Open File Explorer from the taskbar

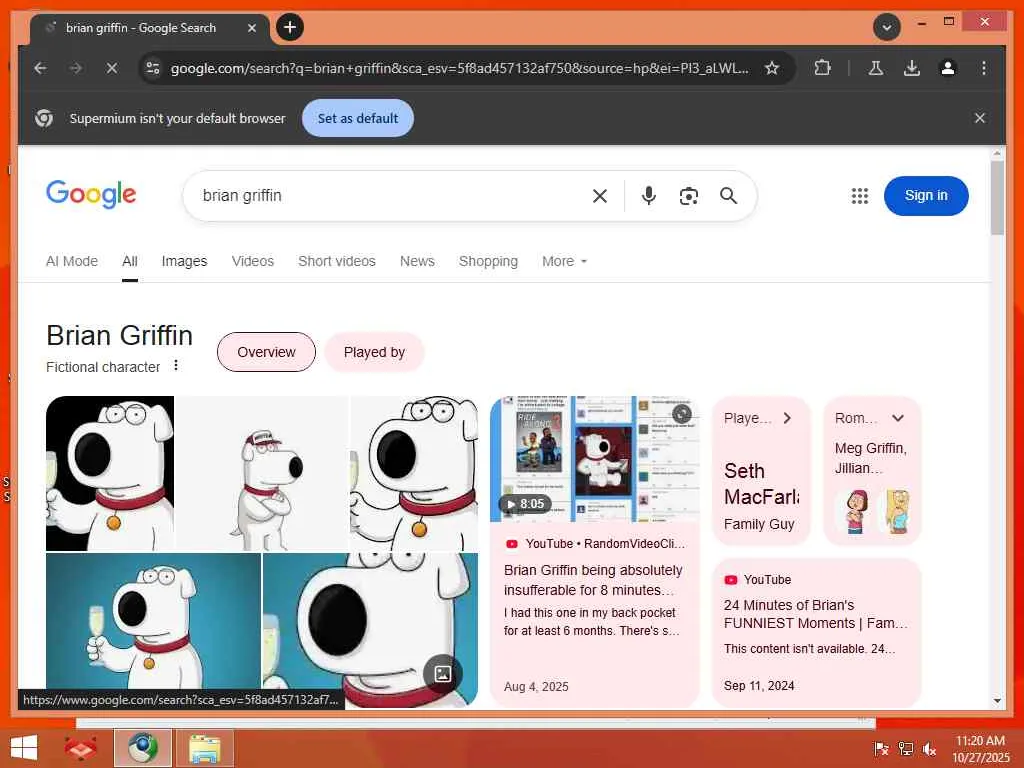pos(204,748)
